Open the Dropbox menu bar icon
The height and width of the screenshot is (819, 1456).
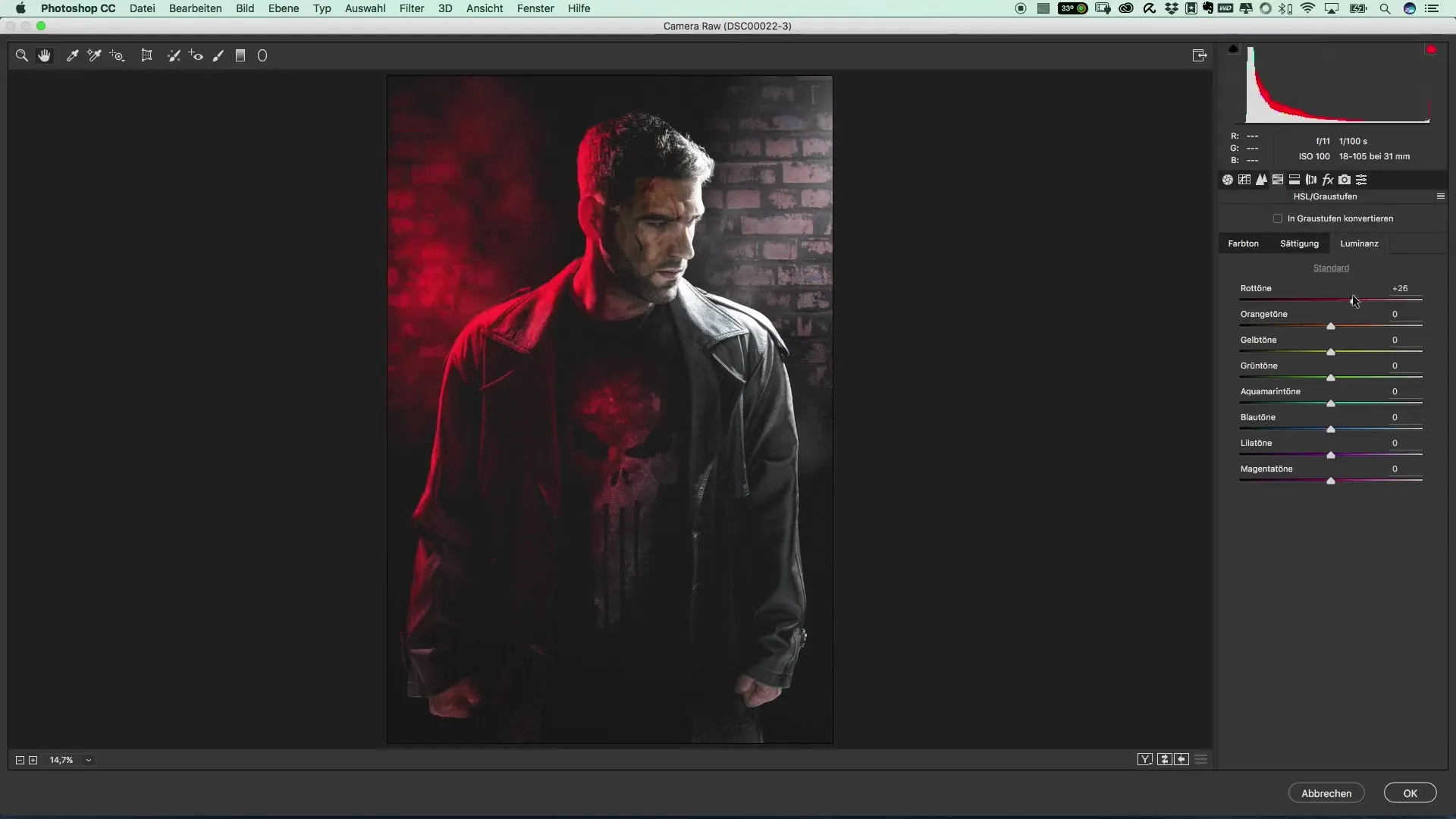(x=1172, y=8)
